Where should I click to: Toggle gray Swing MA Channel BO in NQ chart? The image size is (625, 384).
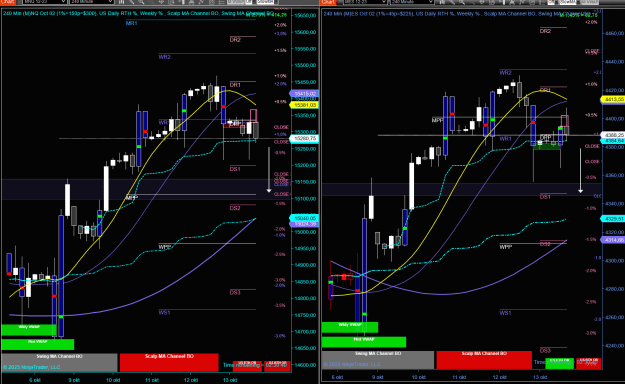pos(59,362)
